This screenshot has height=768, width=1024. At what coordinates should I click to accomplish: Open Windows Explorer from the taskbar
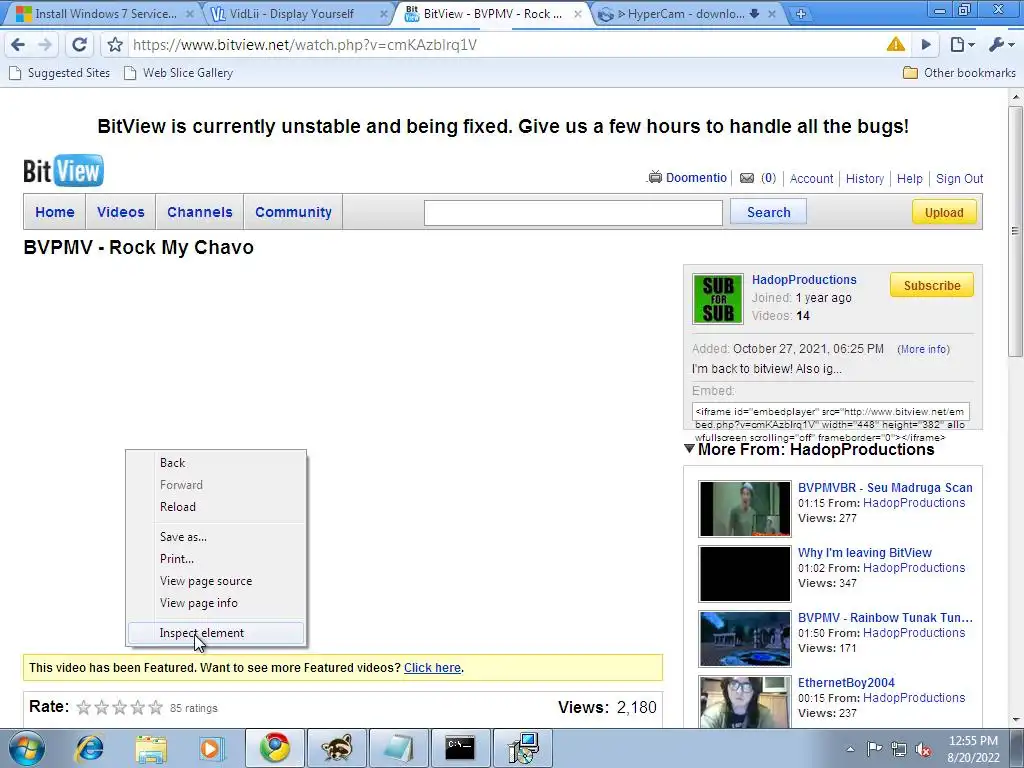[152, 748]
